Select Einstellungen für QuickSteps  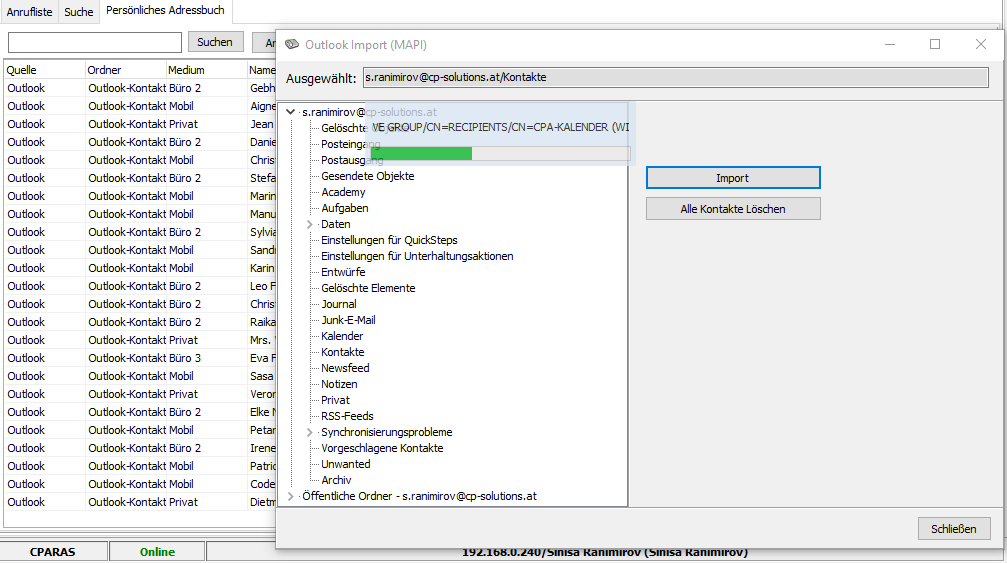click(x=389, y=240)
